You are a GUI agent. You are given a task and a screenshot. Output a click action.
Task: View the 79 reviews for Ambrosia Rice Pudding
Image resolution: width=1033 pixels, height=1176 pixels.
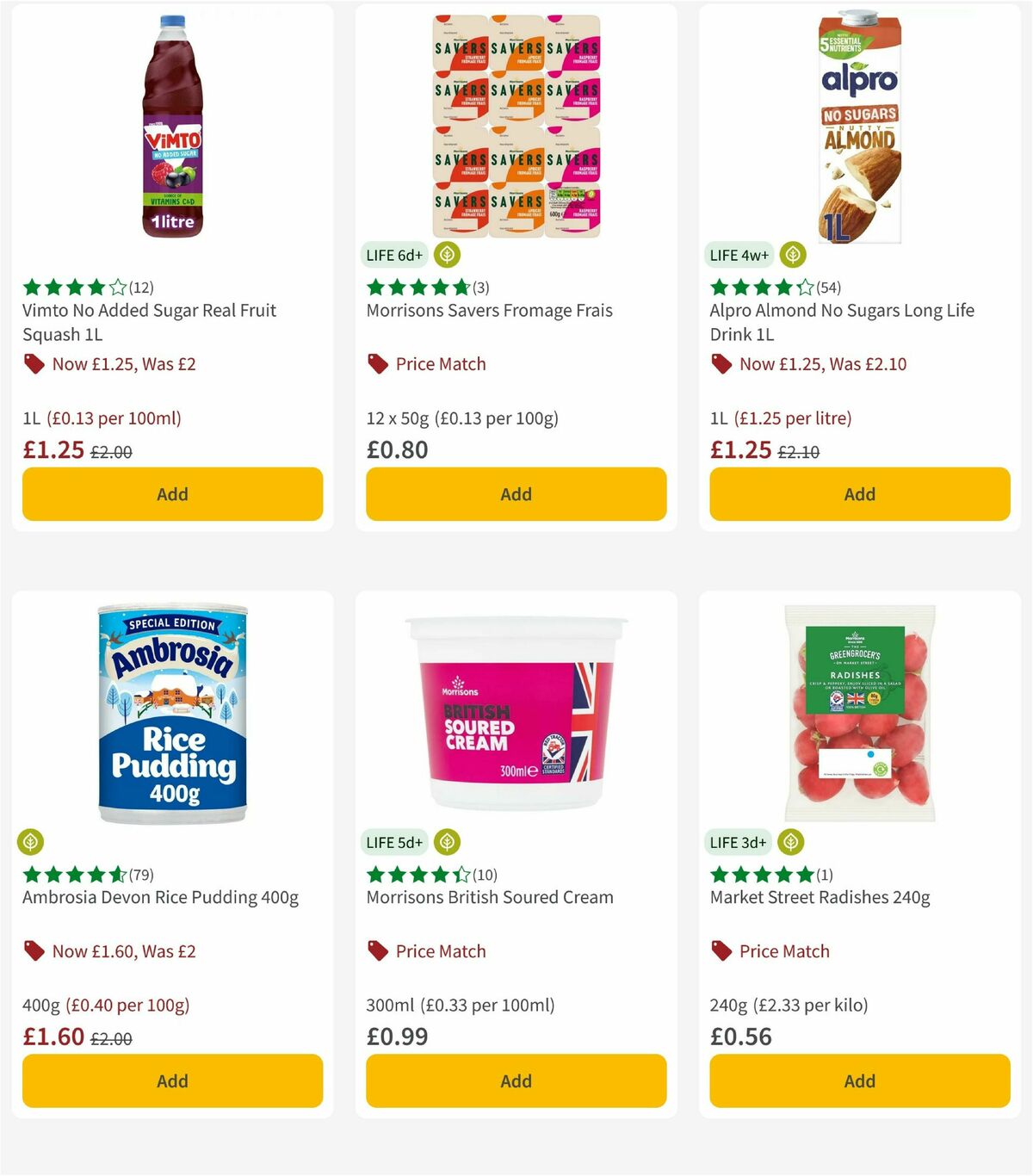(142, 875)
